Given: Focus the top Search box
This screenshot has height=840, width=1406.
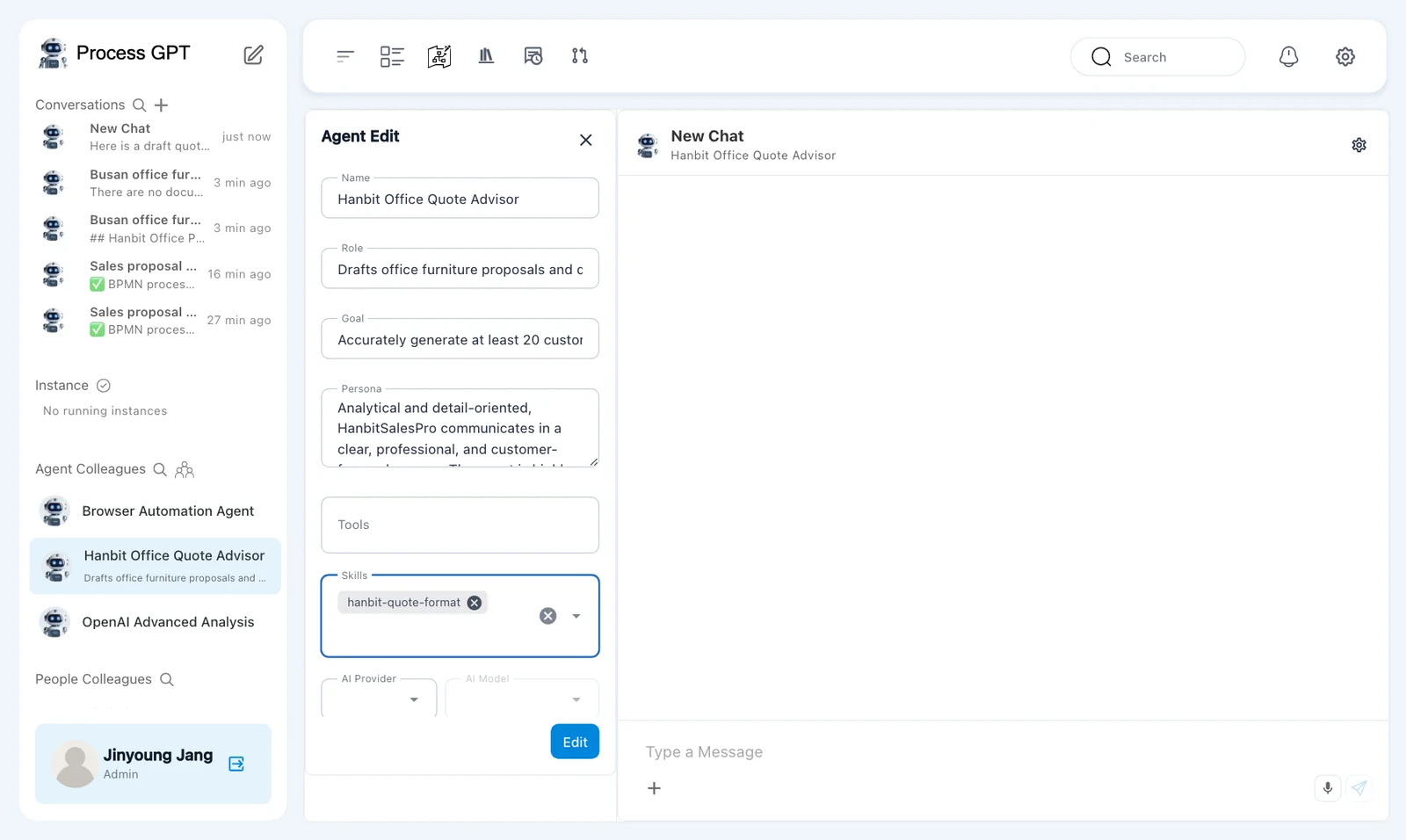Looking at the screenshot, I should tap(1157, 57).
